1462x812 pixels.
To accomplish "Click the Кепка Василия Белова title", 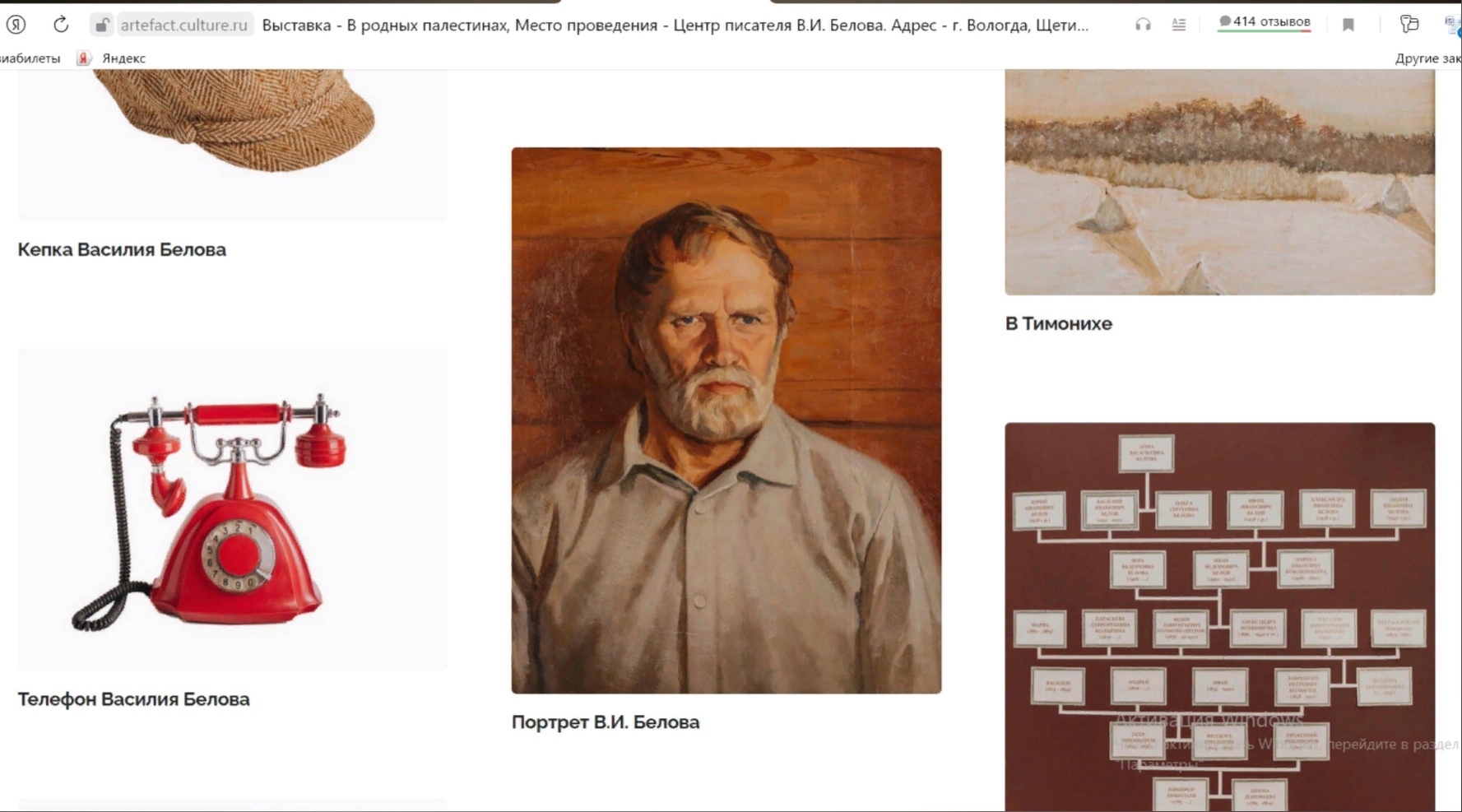I will click(122, 249).
